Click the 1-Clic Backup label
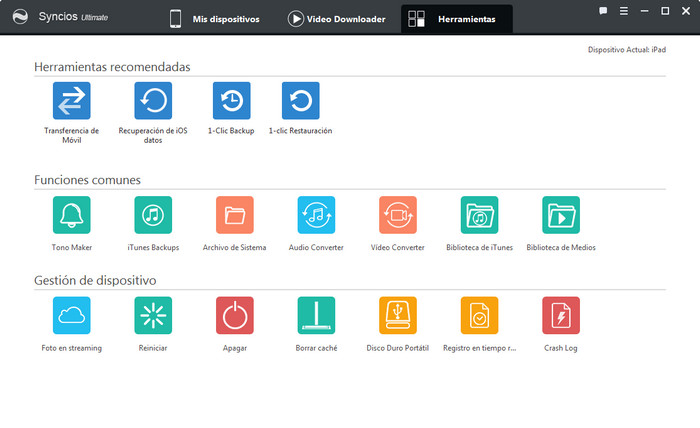Image resolution: width=700 pixels, height=428 pixels. 231,131
